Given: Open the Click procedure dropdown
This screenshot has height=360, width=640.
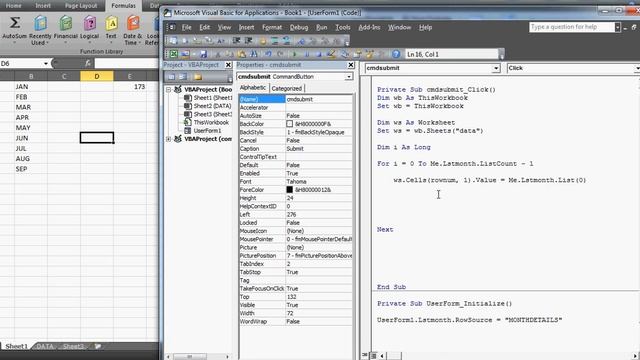Looking at the screenshot, I should point(637,68).
